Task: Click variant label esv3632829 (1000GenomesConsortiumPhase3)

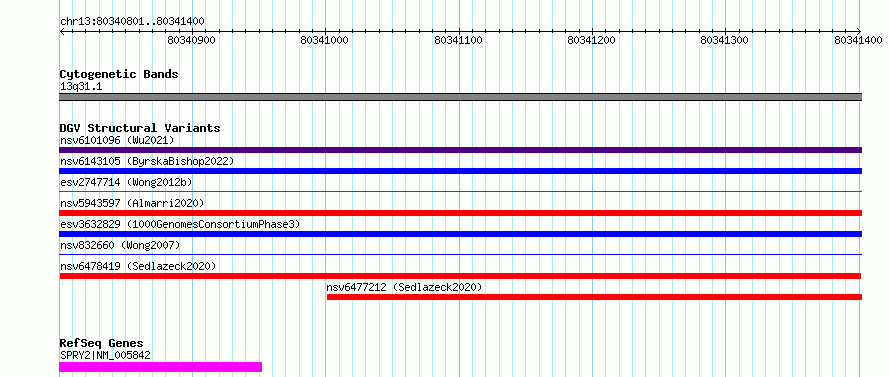Action: click(x=180, y=224)
